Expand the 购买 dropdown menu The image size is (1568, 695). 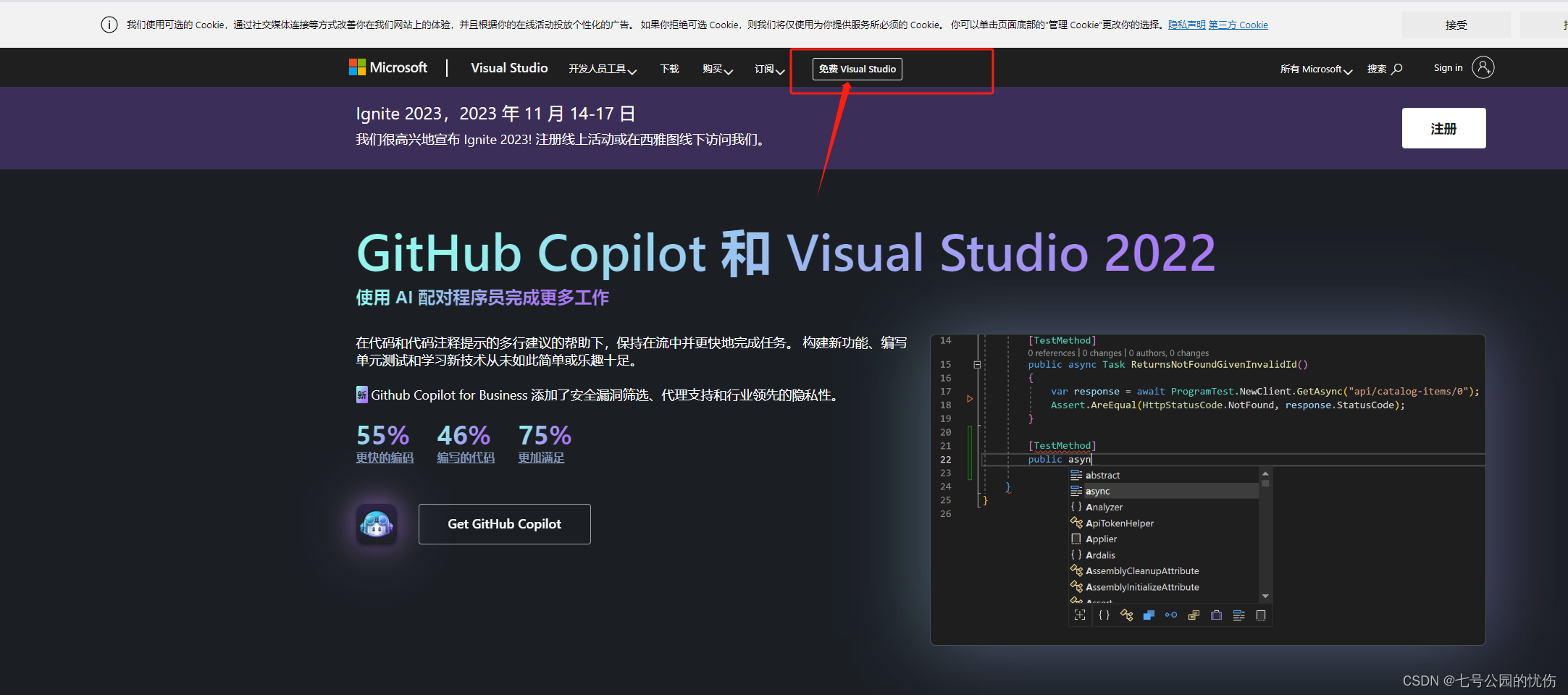pos(718,69)
